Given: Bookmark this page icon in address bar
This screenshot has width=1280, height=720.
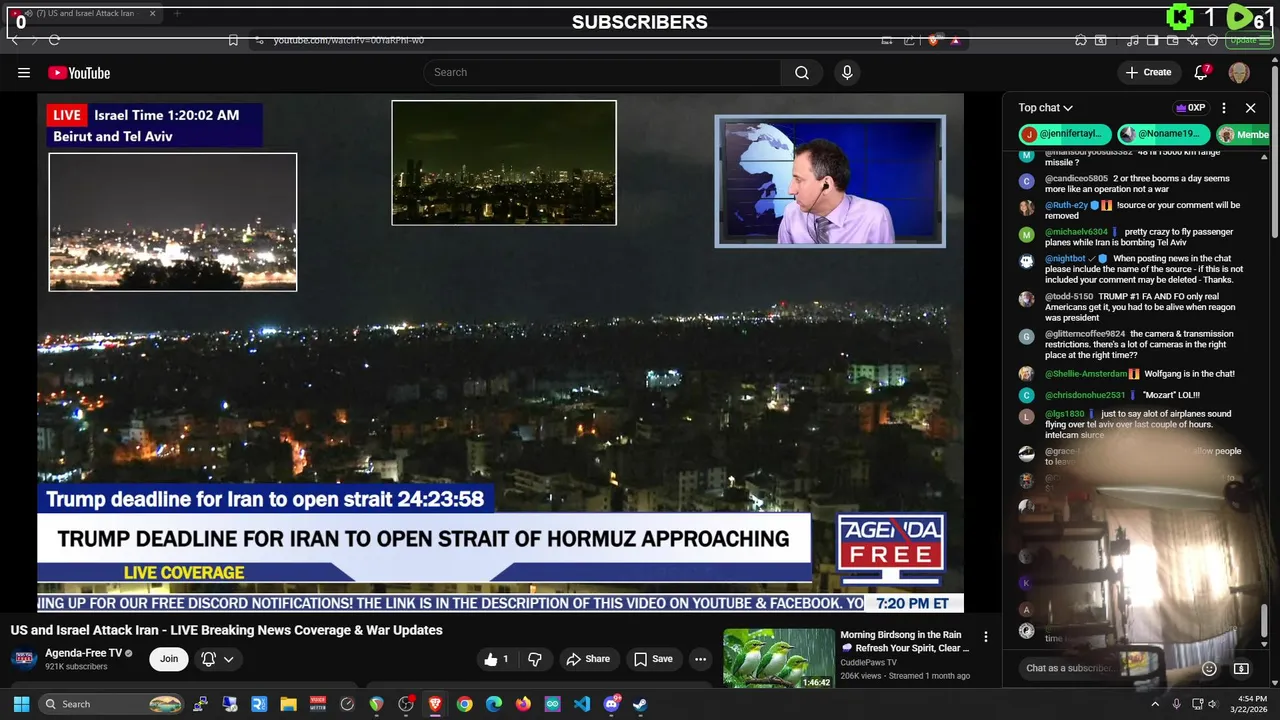Looking at the screenshot, I should pos(233,40).
